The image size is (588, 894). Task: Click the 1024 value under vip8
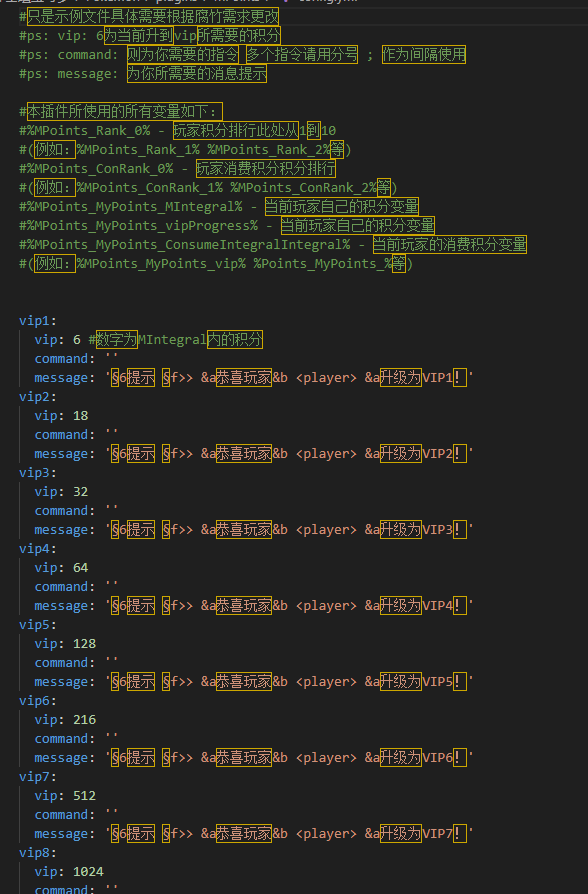click(88, 872)
